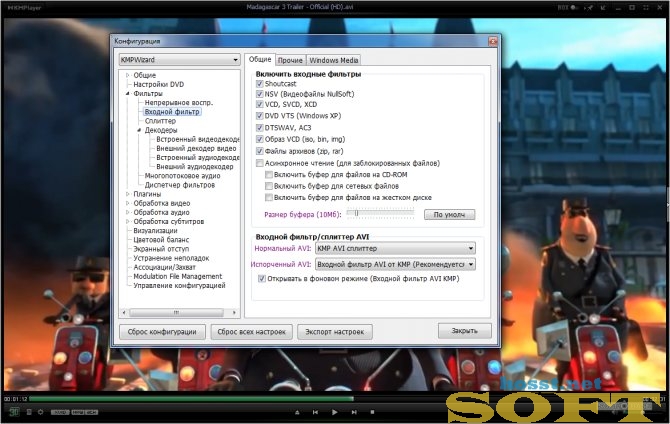Click Сброс всех настроек button
Image resolution: width=670 pixels, height=424 pixels.
tap(251, 332)
